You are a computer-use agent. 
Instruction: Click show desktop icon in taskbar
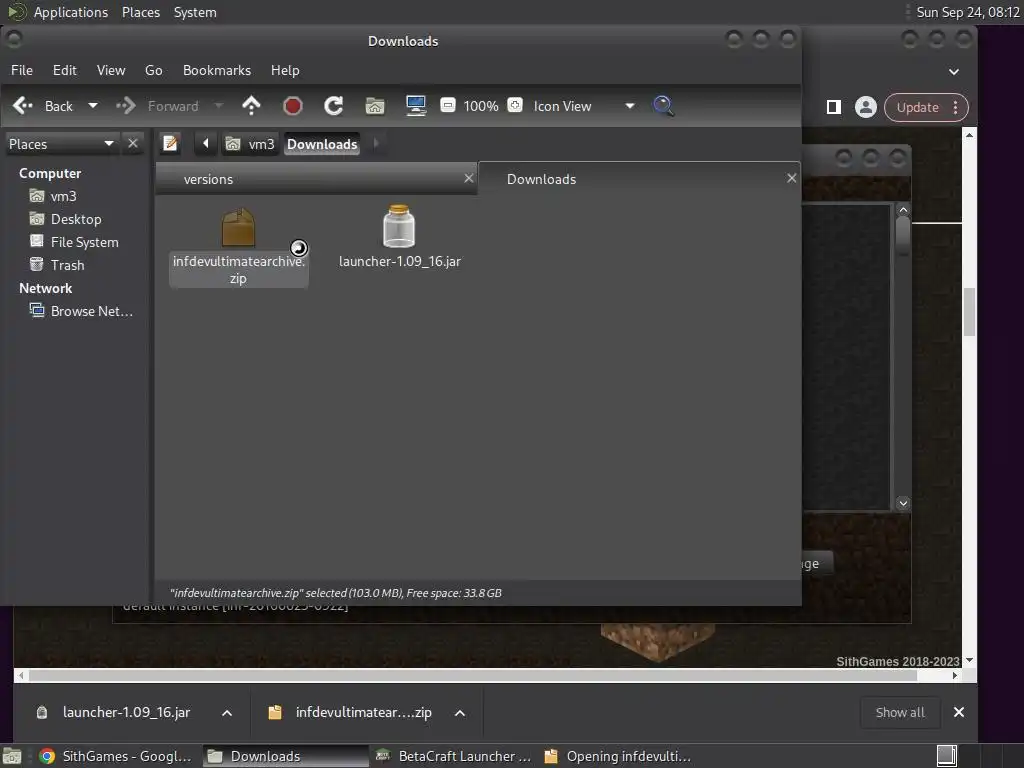coord(12,756)
